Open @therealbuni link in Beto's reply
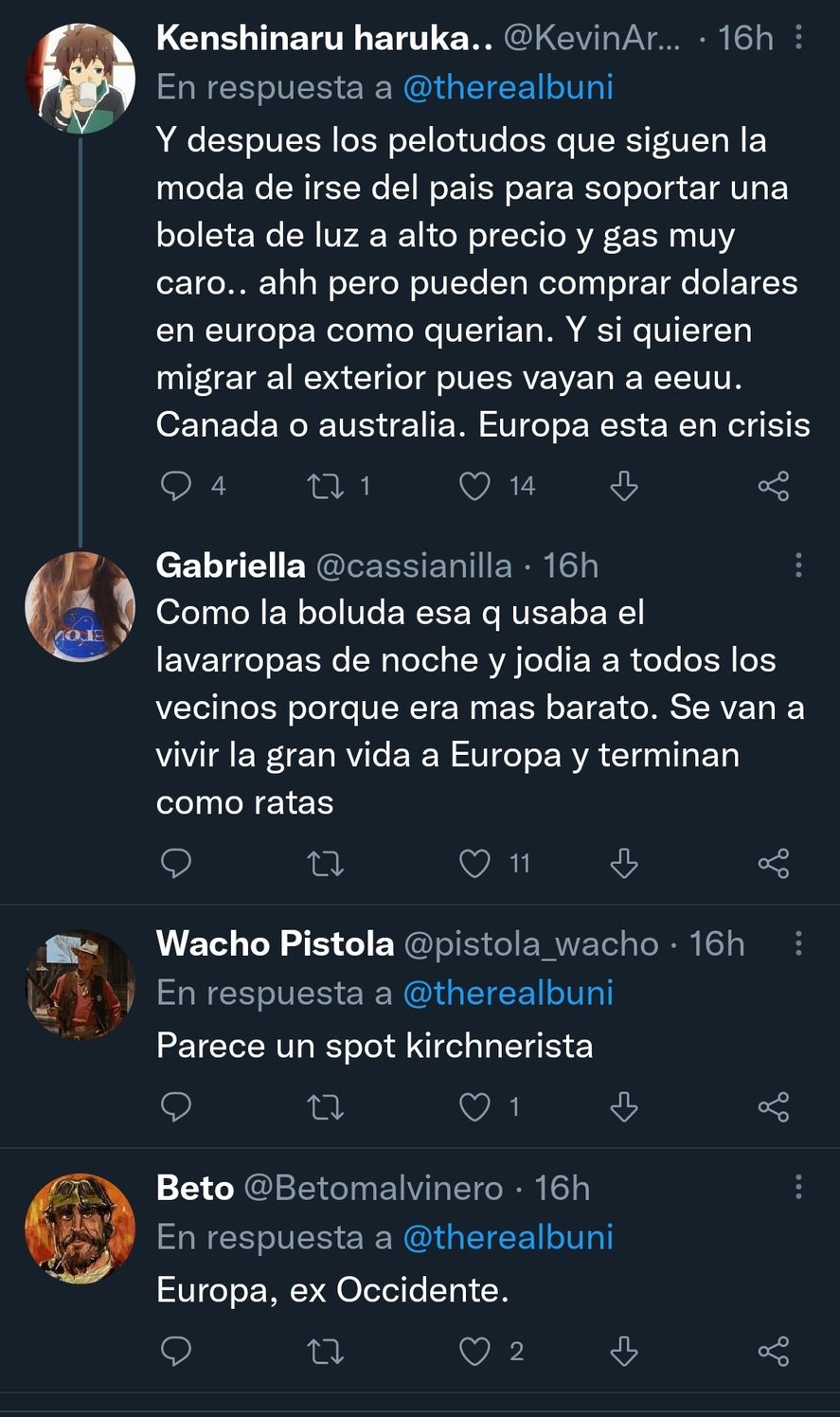Image resolution: width=840 pixels, height=1417 pixels. point(508,1237)
